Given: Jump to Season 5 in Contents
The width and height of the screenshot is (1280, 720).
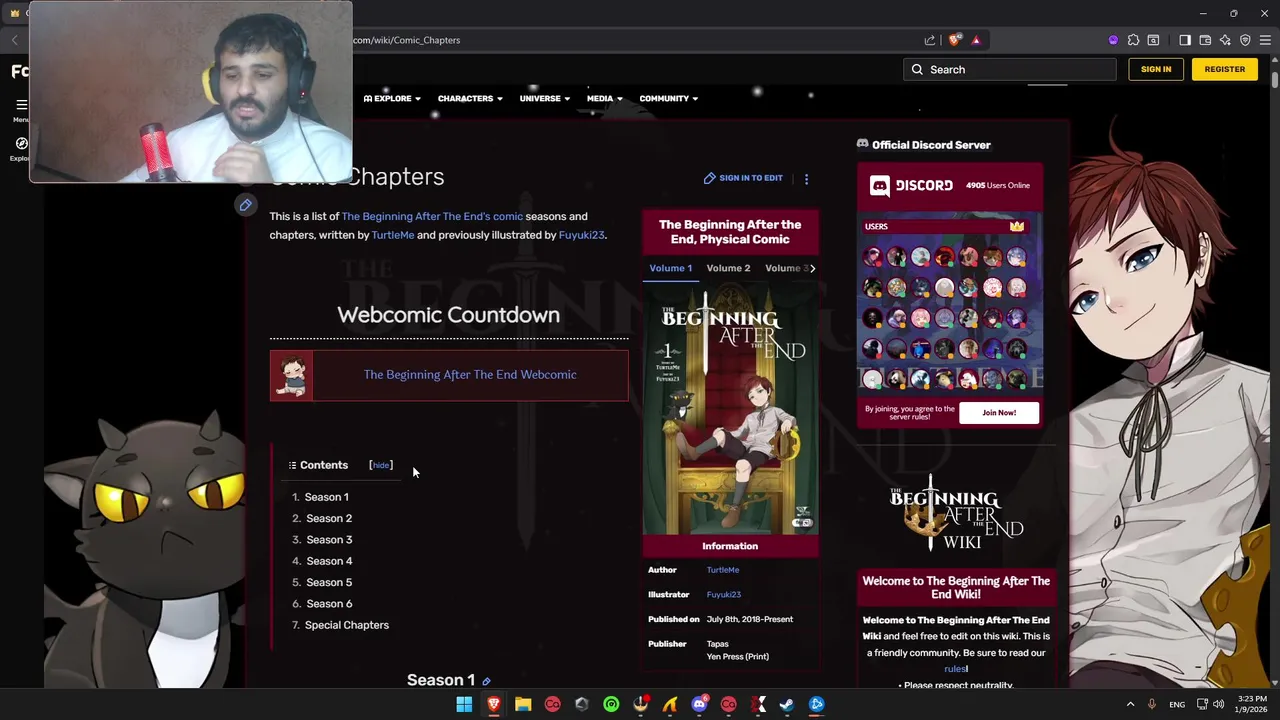Looking at the screenshot, I should 329,582.
